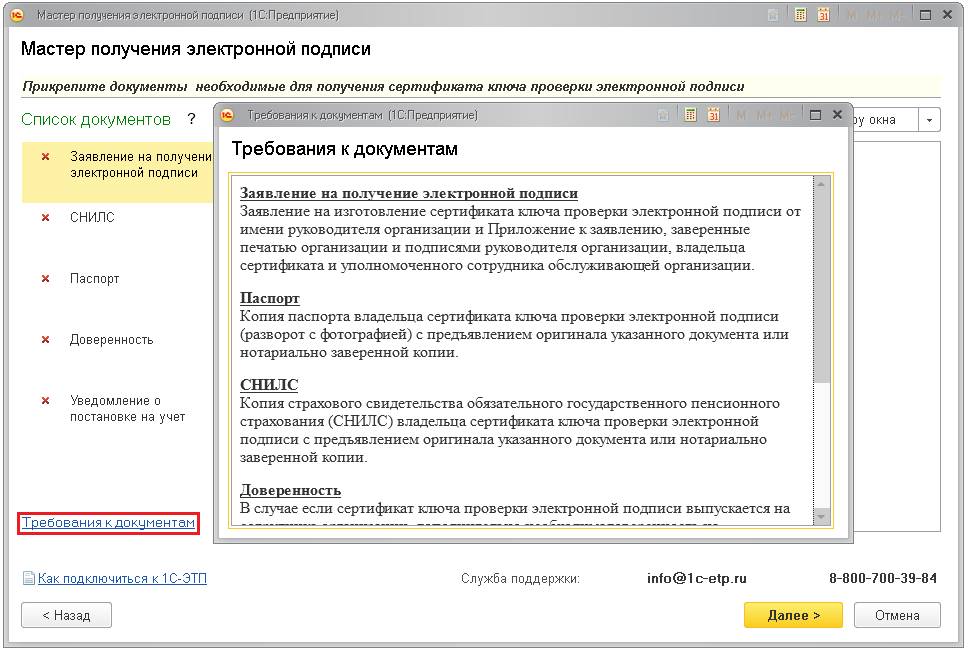Viewport: 968px width, 651px height.
Task: Open calendar icon in requirements dialog title bar
Action: tap(714, 115)
